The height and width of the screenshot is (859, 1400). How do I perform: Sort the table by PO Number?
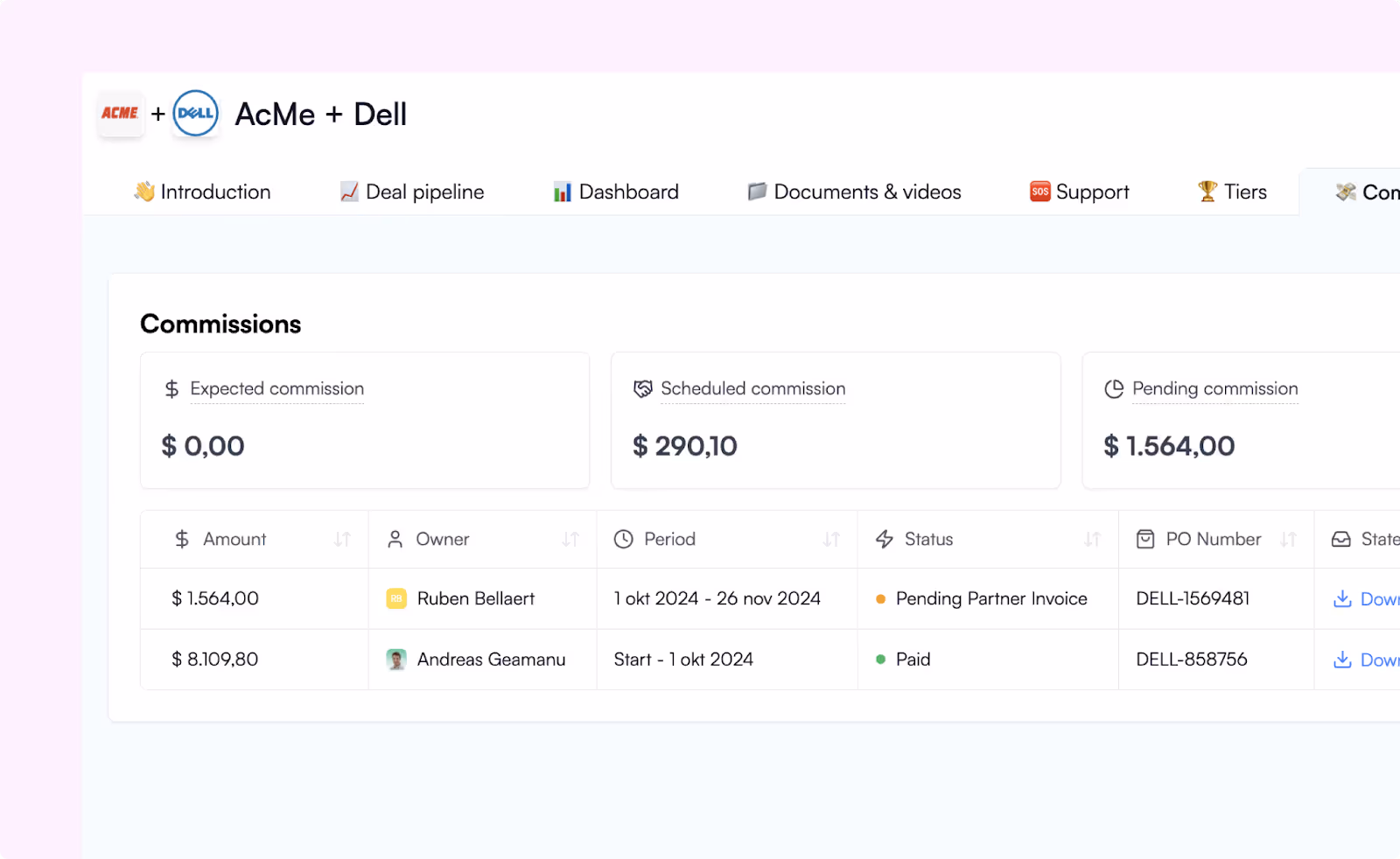pos(1288,540)
